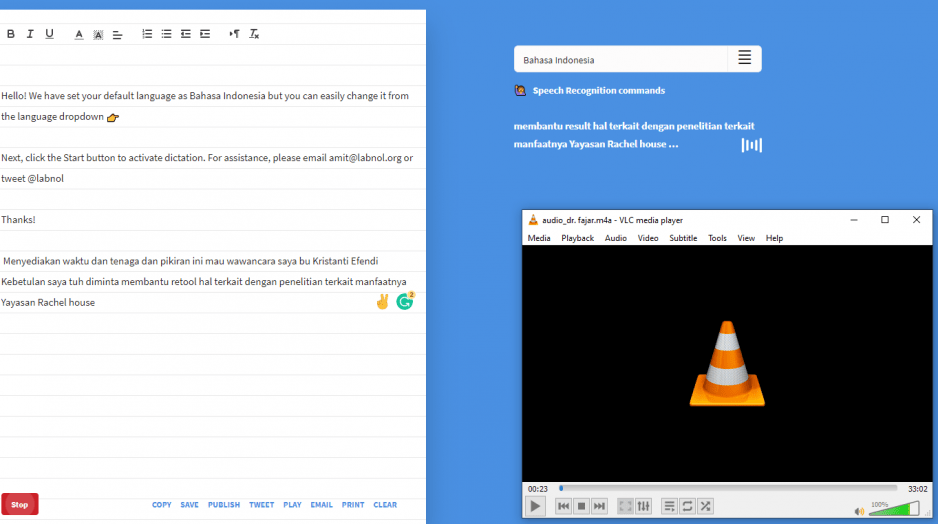The image size is (938, 524).
Task: Mute VLC audio via speaker icon
Action: 859,511
